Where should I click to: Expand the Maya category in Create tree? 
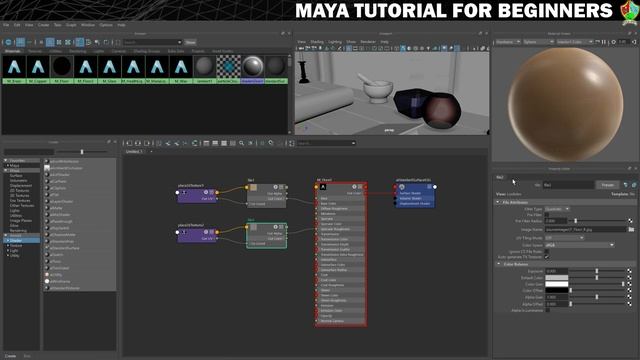pos(8,166)
